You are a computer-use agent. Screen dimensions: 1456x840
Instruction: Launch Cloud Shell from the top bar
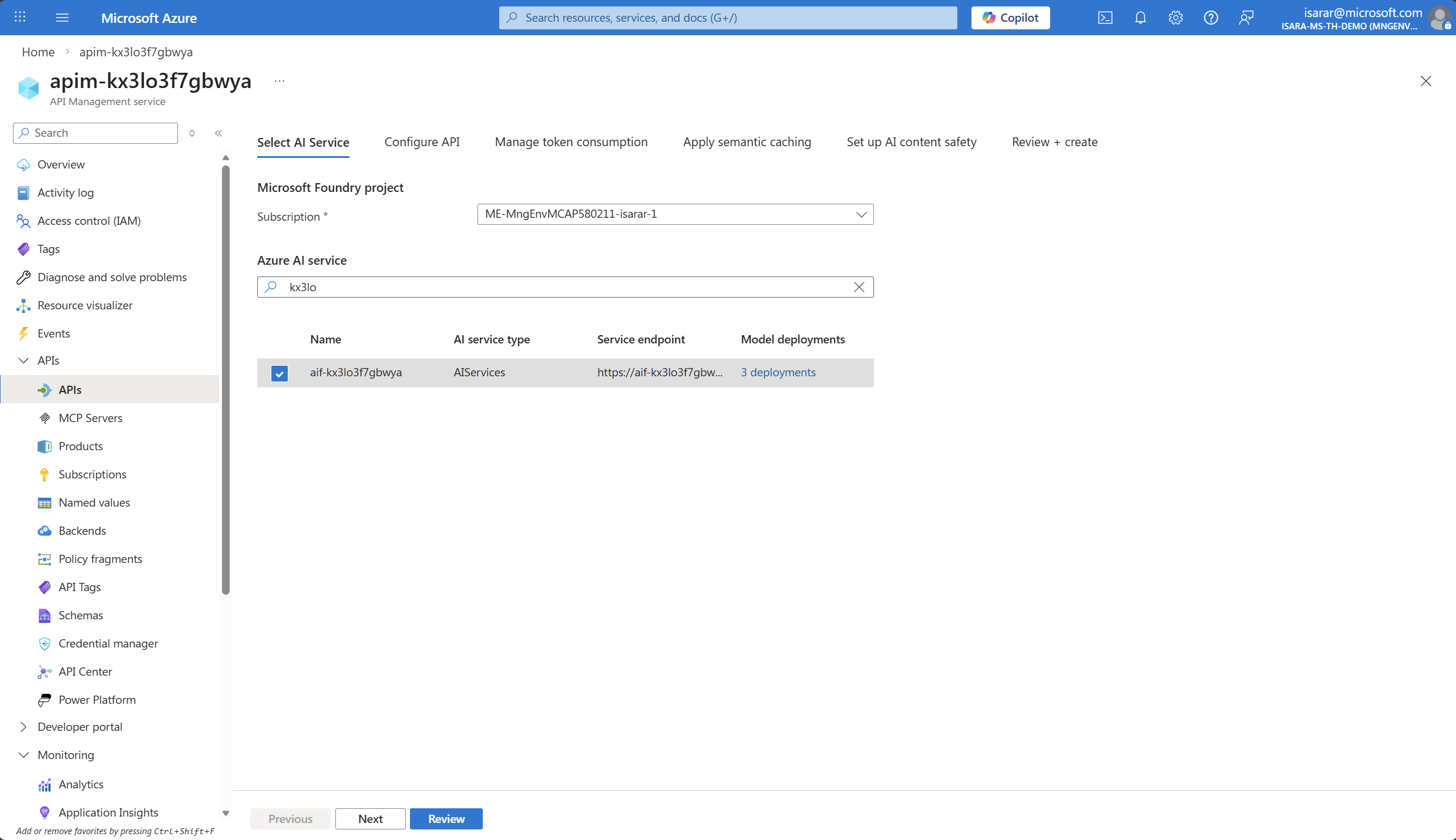[1105, 18]
